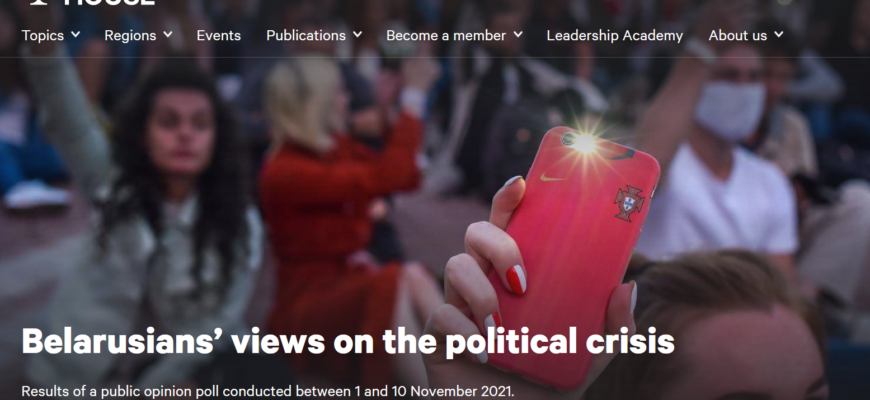
Task: Click the Chatham House logo at top
Action: click(92, 2)
